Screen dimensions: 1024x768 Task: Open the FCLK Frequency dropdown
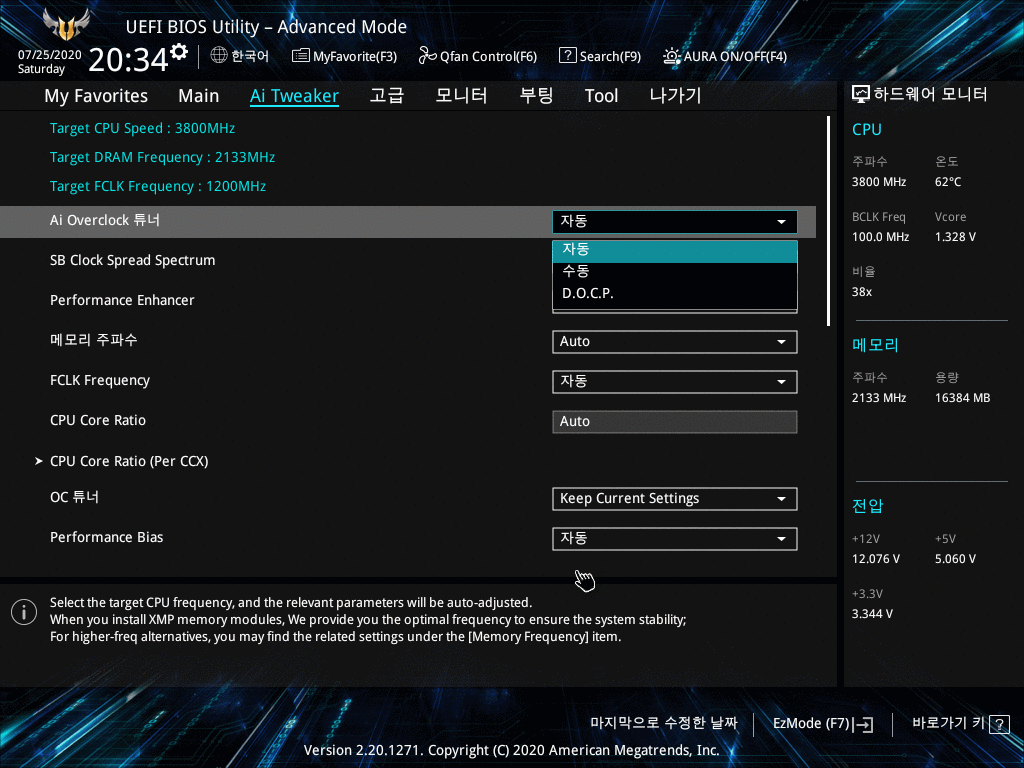coord(675,381)
